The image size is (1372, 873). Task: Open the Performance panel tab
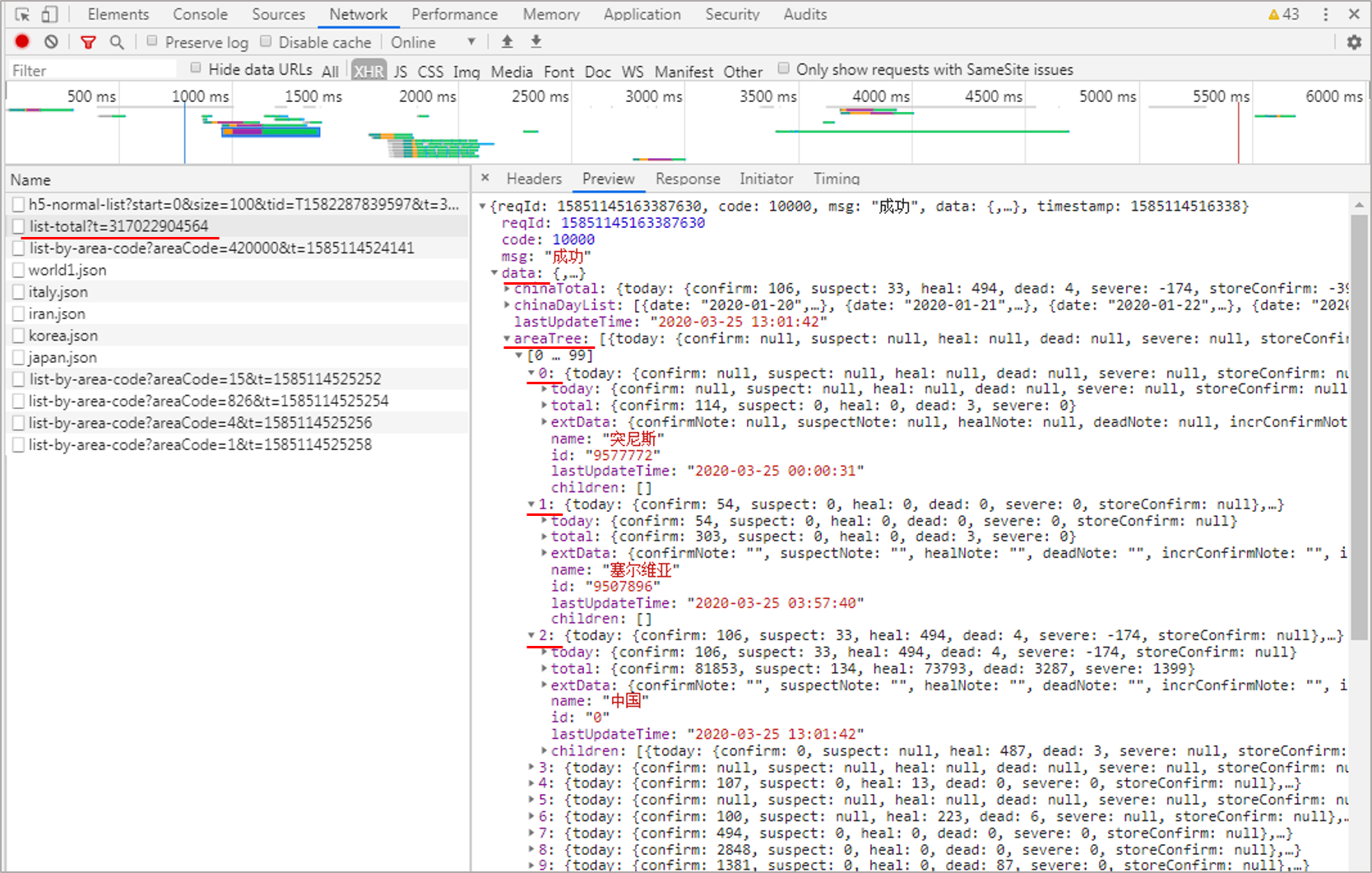(454, 14)
